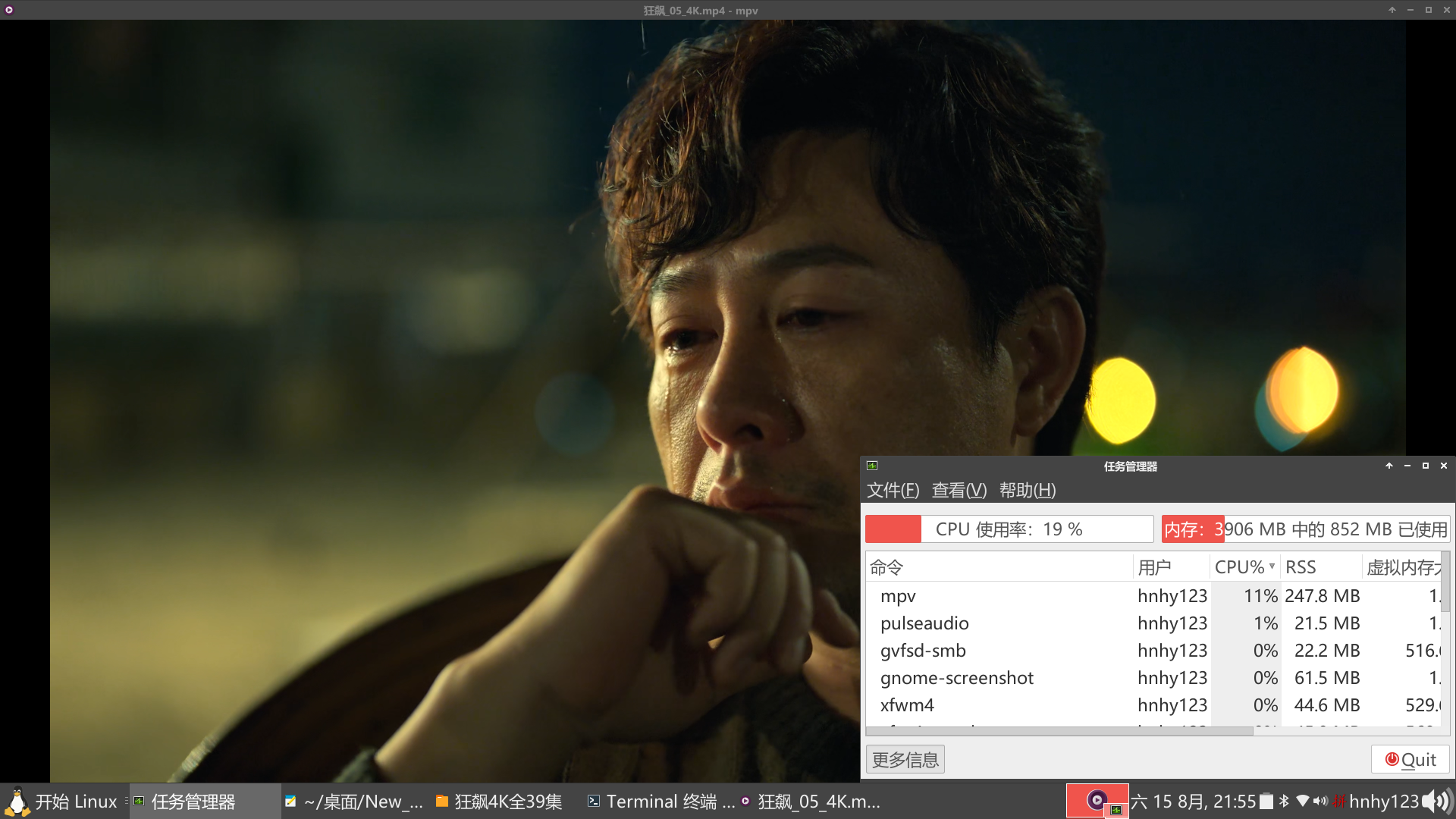The image size is (1456, 819).
Task: Open 狂飙4K全39集 folder from taskbar
Action: (x=500, y=802)
